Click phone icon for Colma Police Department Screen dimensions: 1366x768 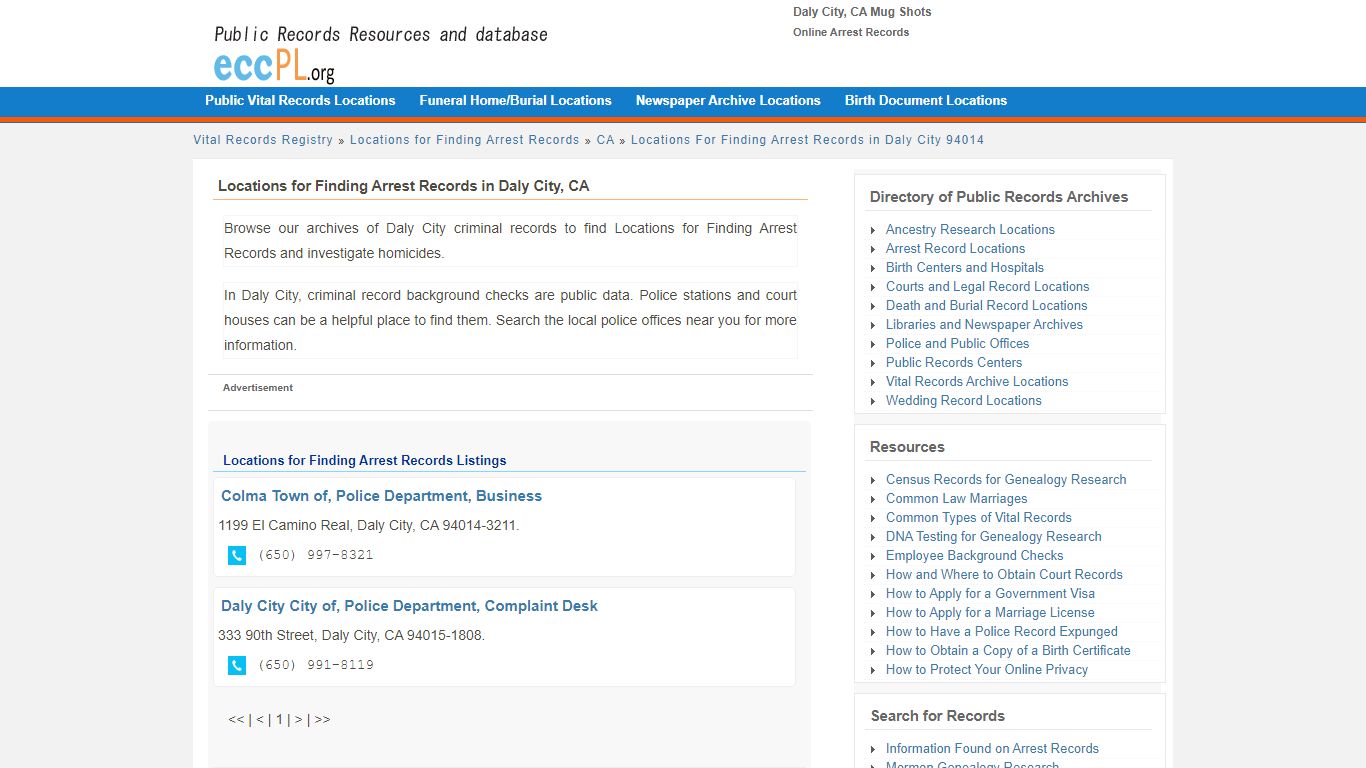point(237,555)
